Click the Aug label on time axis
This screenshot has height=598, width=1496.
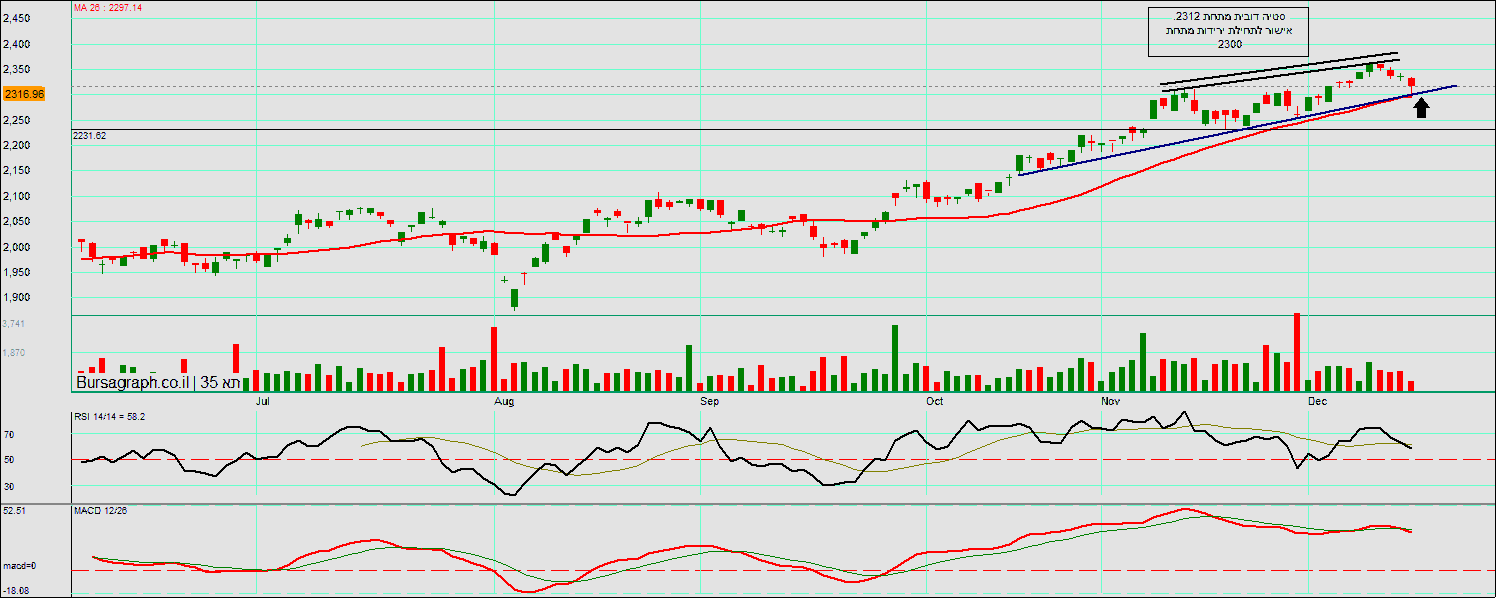[504, 402]
